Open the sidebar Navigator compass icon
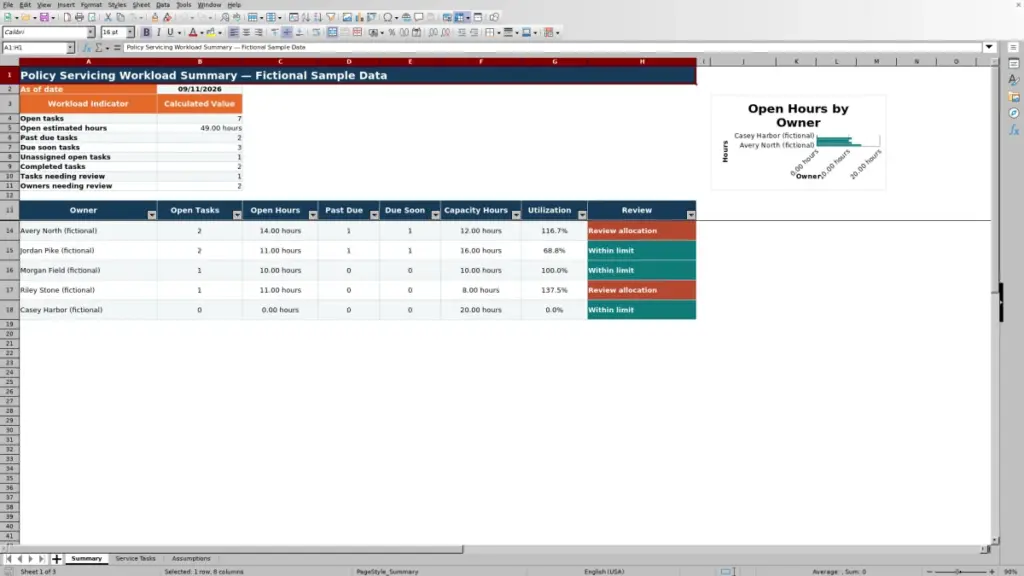The width and height of the screenshot is (1024, 576). point(1014,113)
